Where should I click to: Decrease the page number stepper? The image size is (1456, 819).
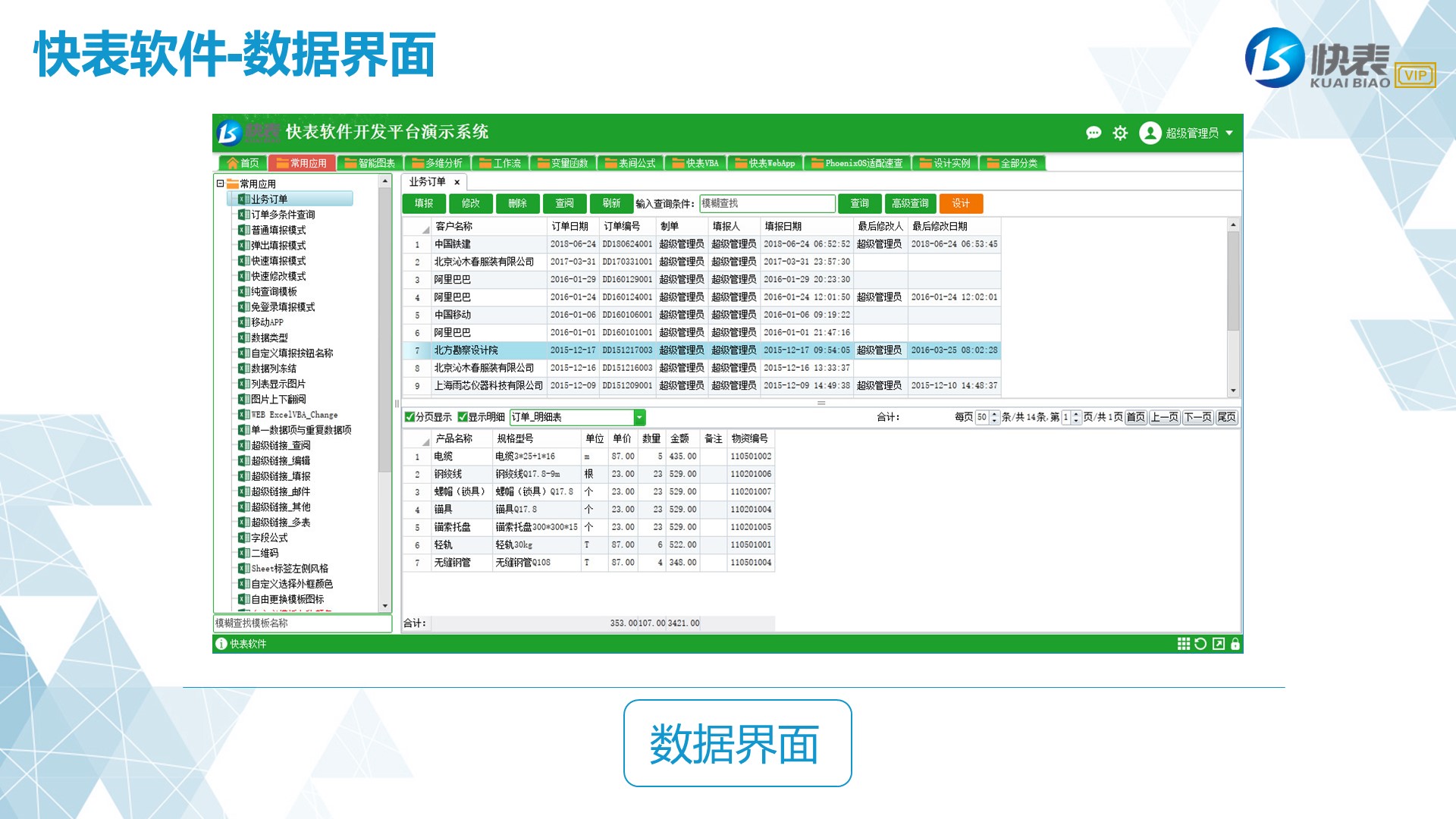click(x=1076, y=420)
